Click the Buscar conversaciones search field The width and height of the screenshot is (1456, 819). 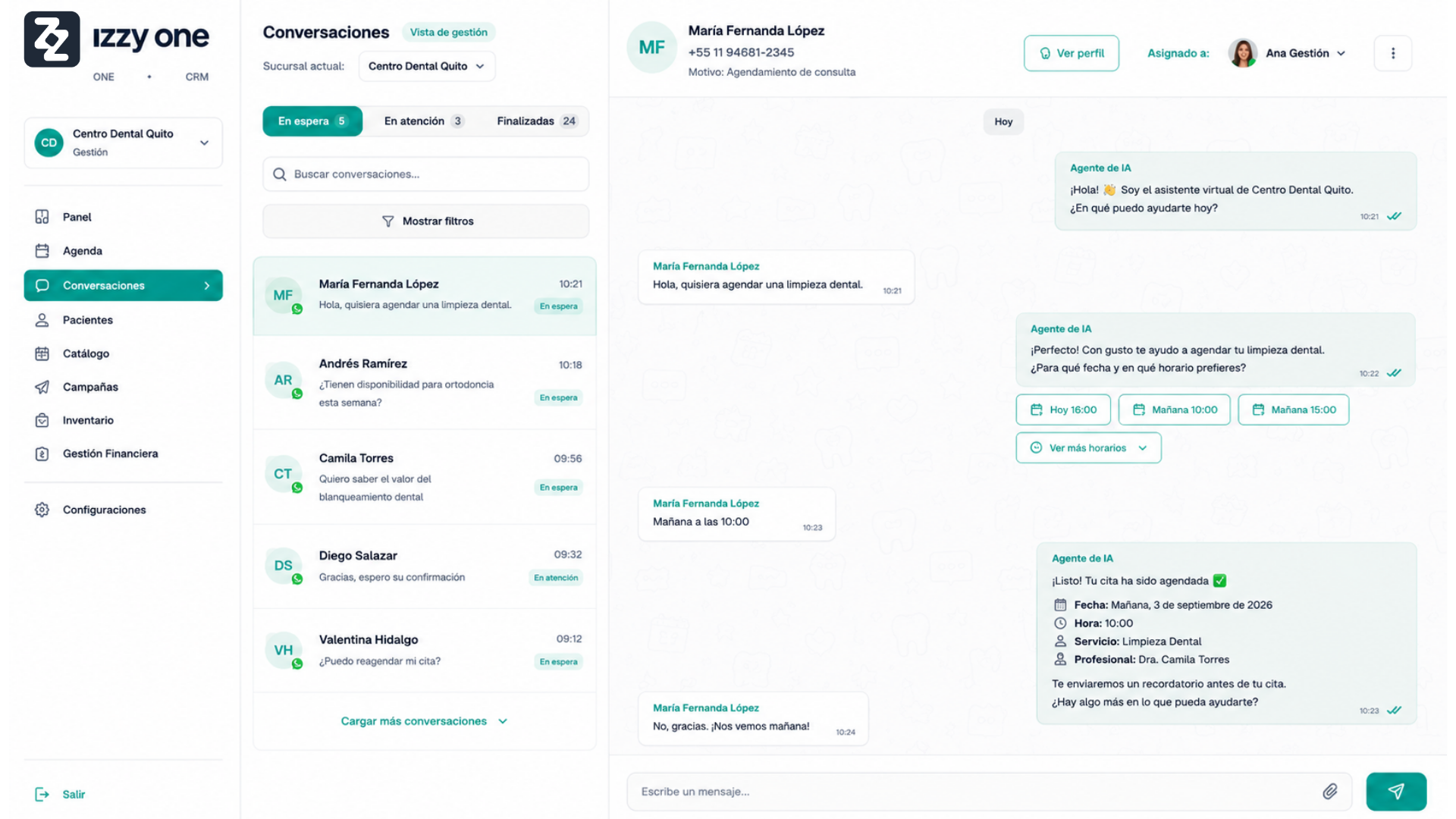(426, 174)
